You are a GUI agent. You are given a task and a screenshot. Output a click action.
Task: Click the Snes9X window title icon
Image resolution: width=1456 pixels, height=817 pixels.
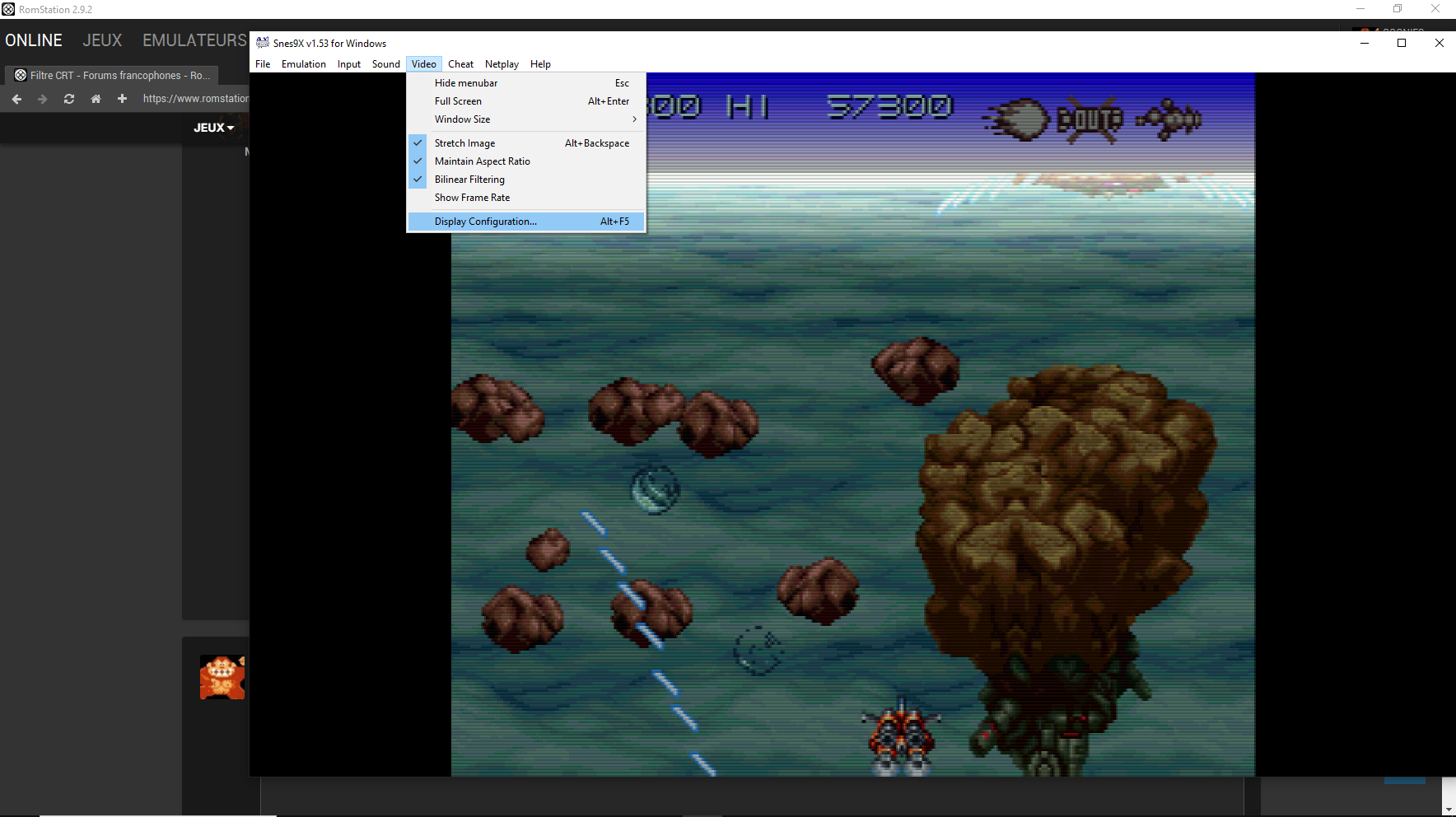click(x=263, y=43)
